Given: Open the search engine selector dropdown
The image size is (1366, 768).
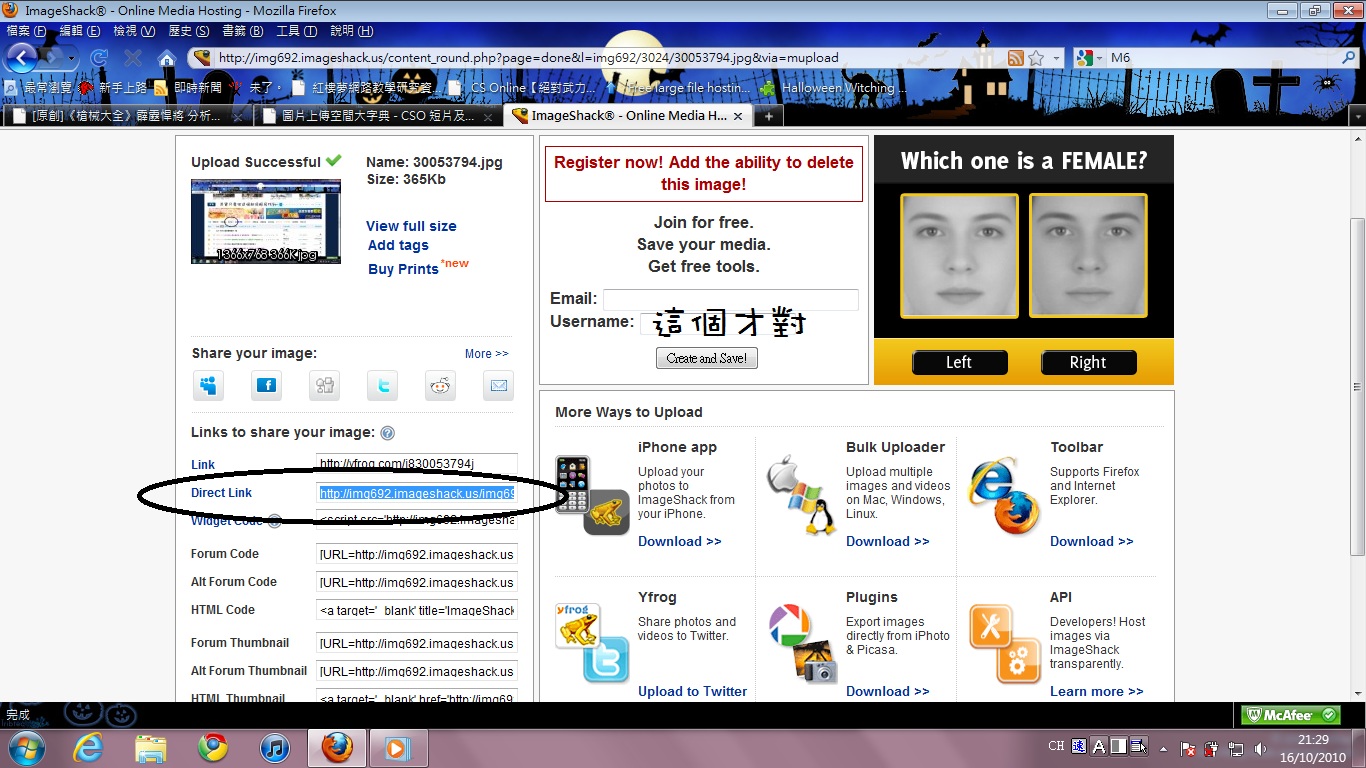Looking at the screenshot, I should [1090, 58].
